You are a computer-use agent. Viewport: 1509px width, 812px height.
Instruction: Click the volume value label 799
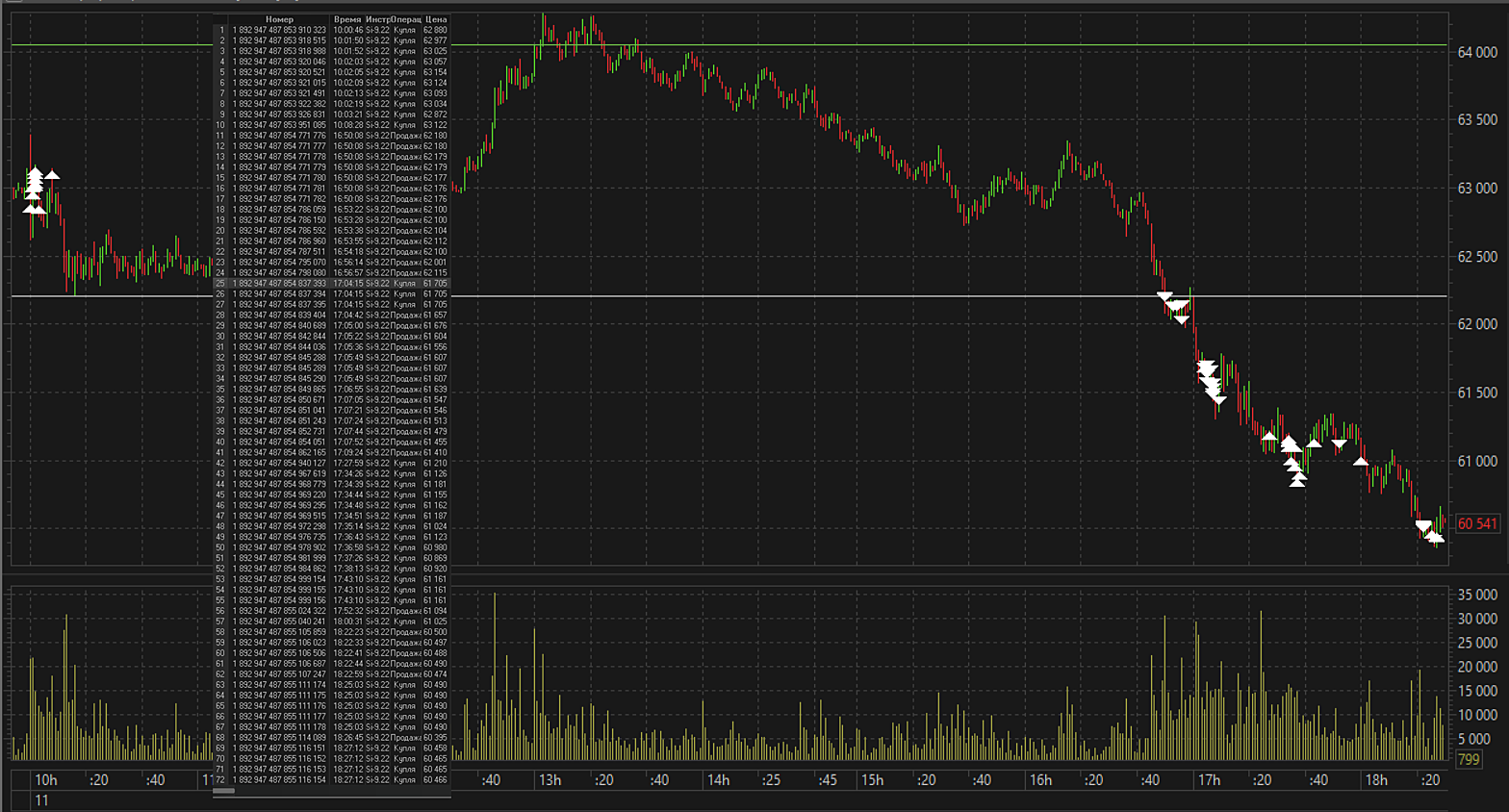[x=1469, y=759]
